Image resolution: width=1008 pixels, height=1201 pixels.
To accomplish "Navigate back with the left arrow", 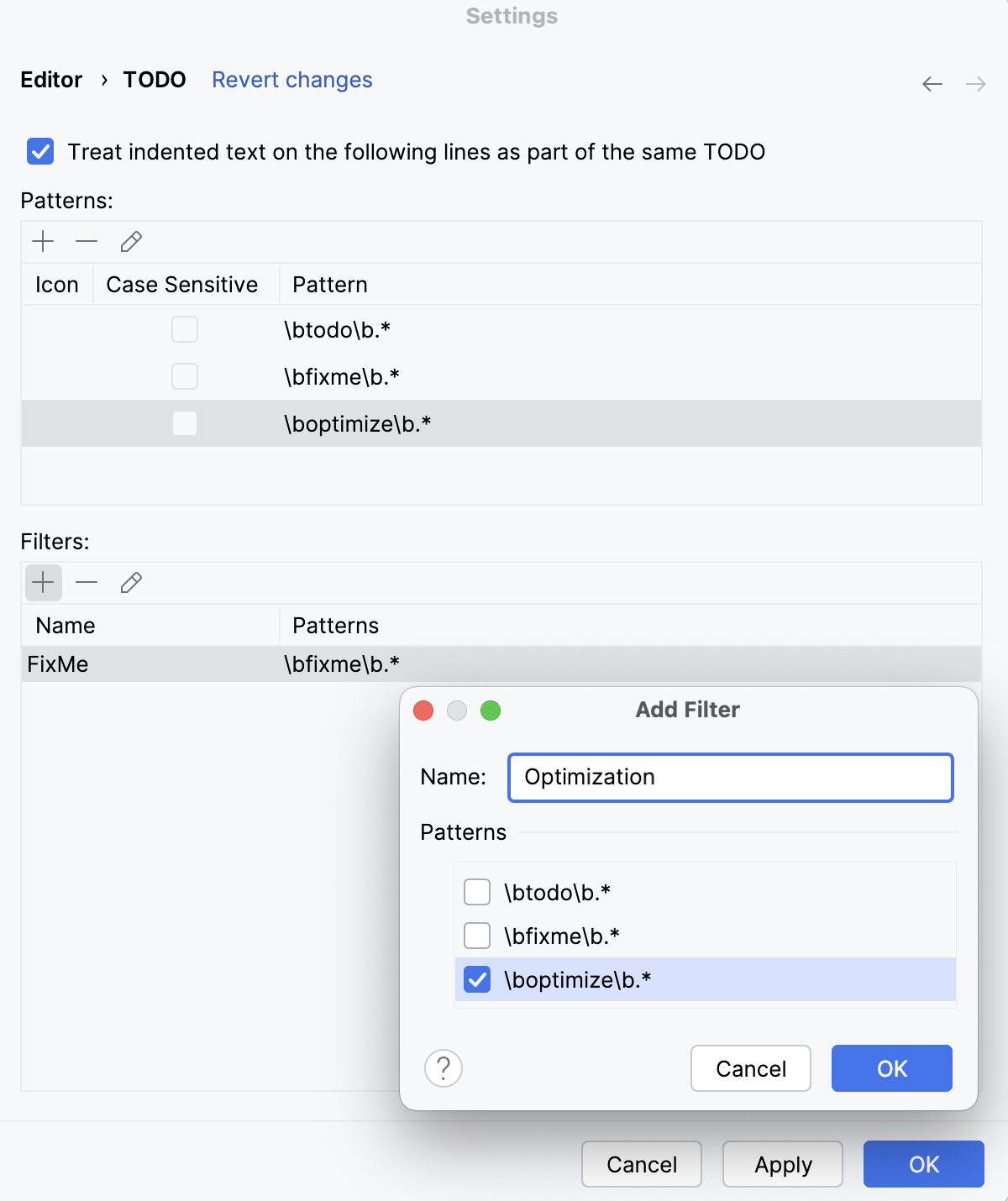I will pyautogui.click(x=932, y=84).
